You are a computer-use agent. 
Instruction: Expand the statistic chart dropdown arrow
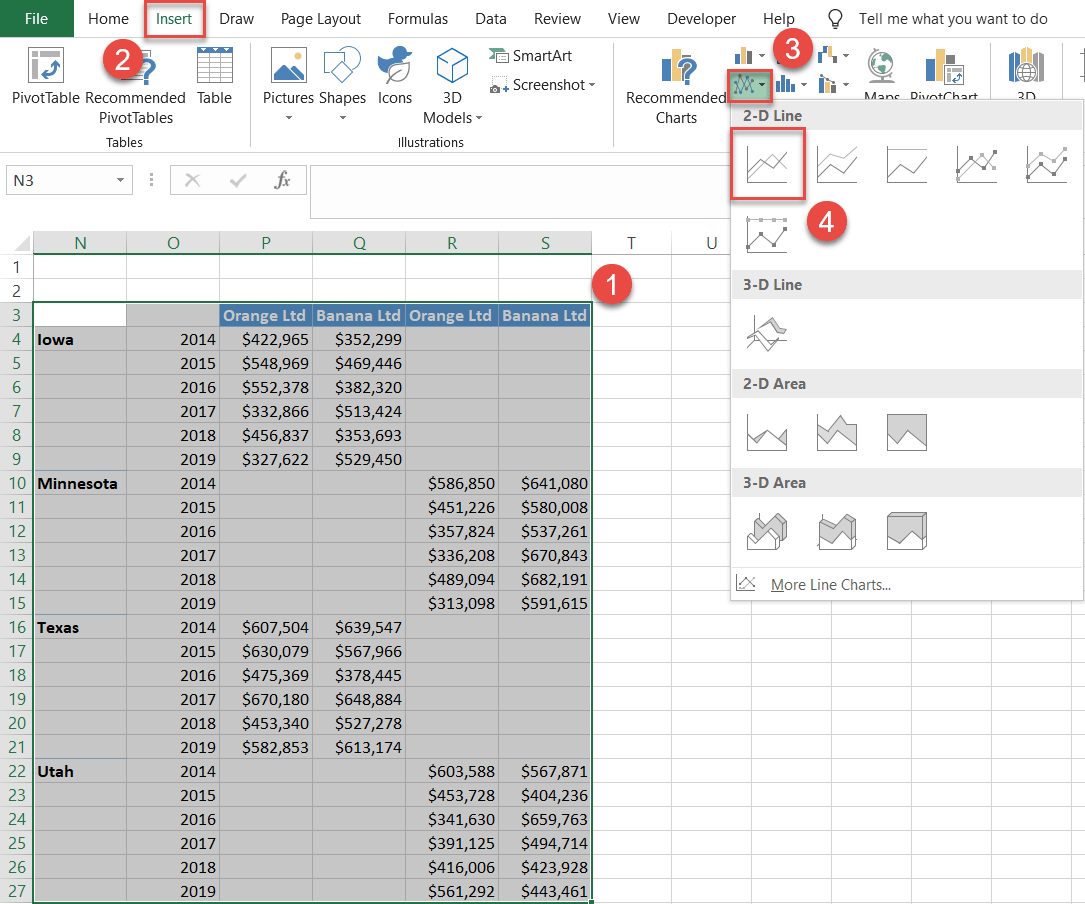pyautogui.click(x=803, y=85)
